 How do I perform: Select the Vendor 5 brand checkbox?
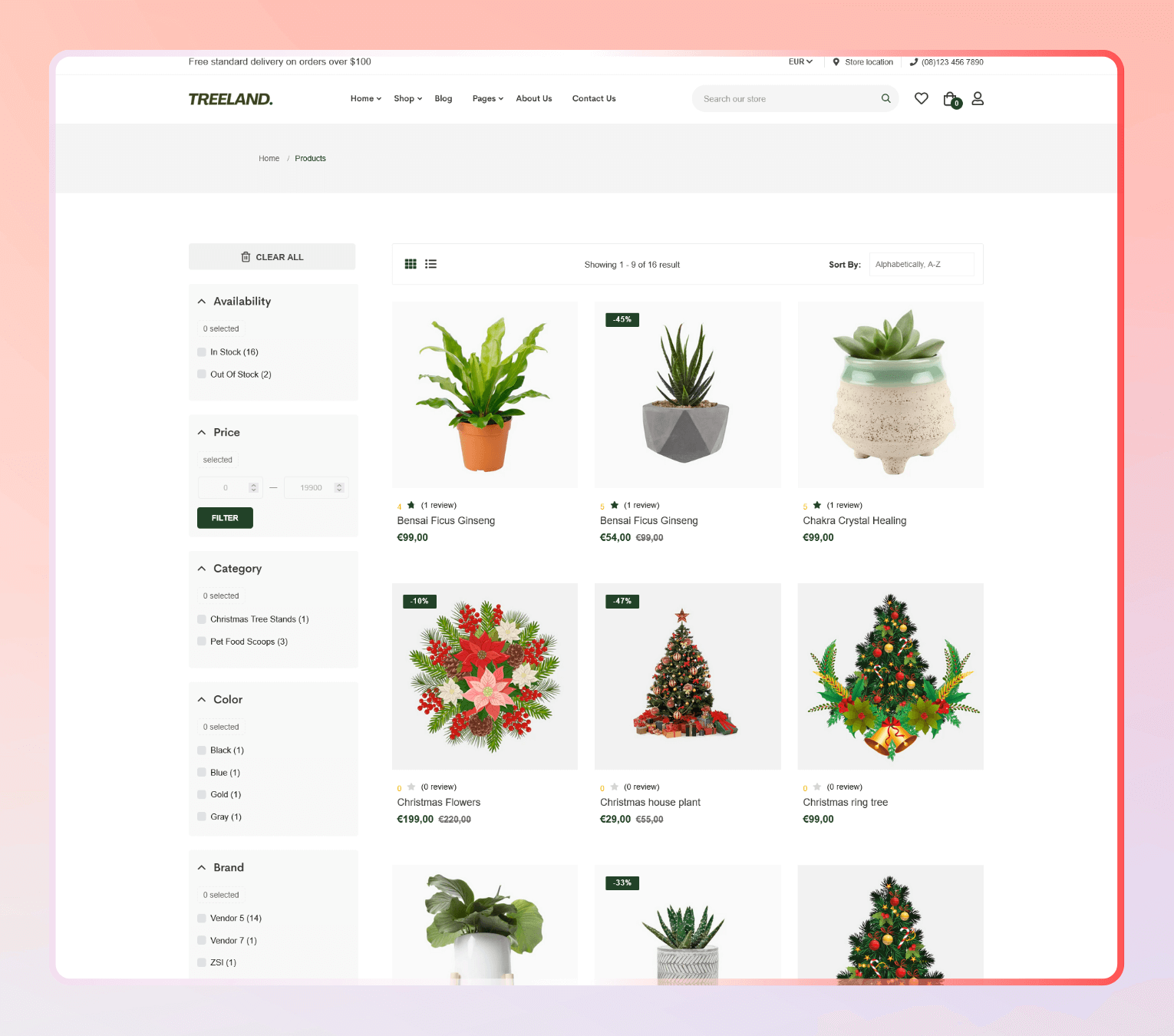(x=202, y=919)
